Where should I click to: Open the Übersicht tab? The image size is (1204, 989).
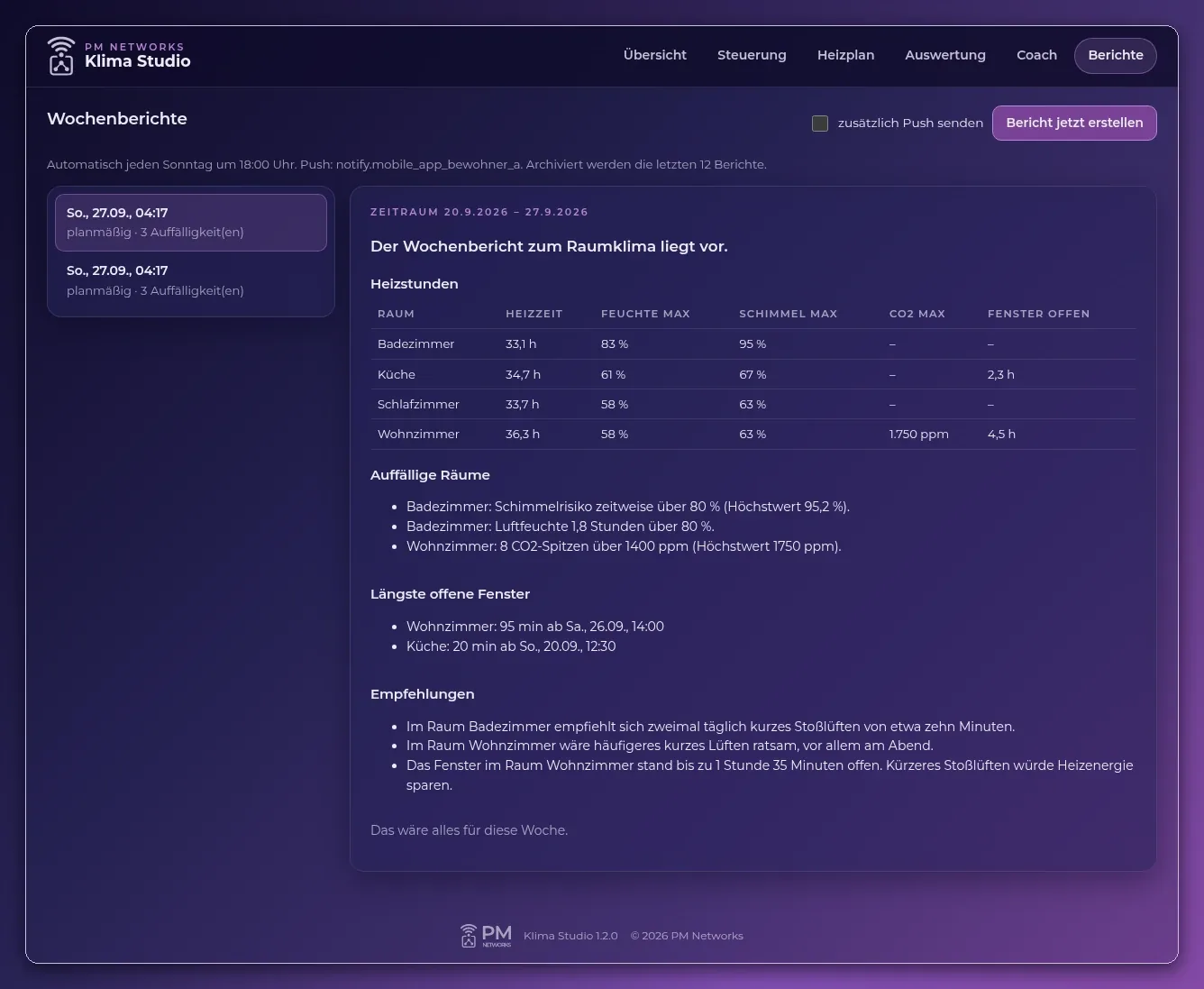655,55
